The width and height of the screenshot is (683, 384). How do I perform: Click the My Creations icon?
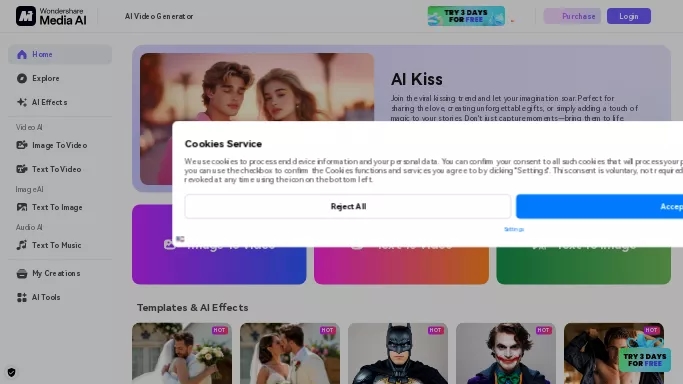point(22,273)
